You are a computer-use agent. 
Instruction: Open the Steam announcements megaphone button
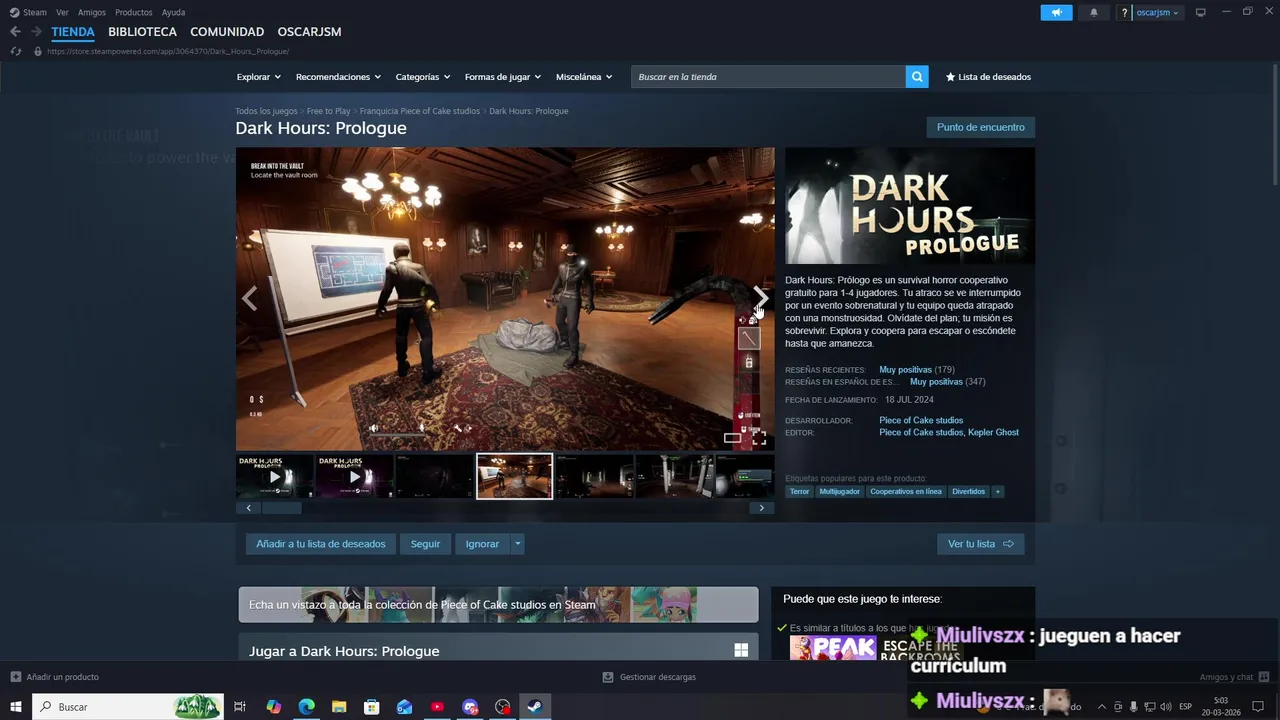[1056, 12]
